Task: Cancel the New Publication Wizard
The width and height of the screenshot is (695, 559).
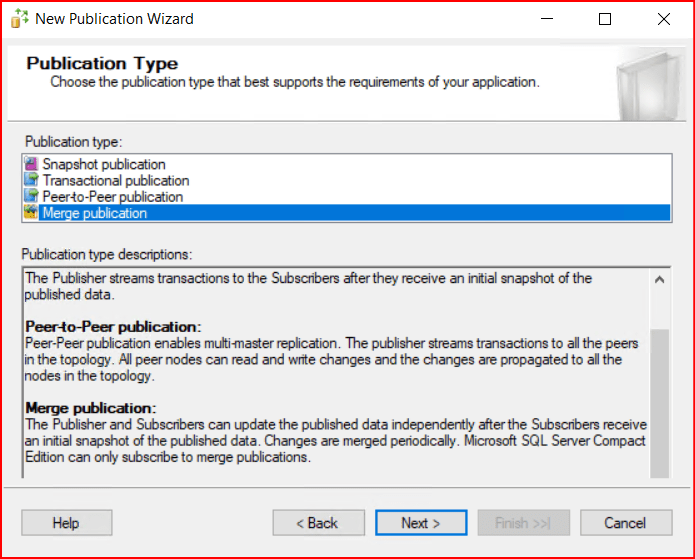Action: pos(625,523)
